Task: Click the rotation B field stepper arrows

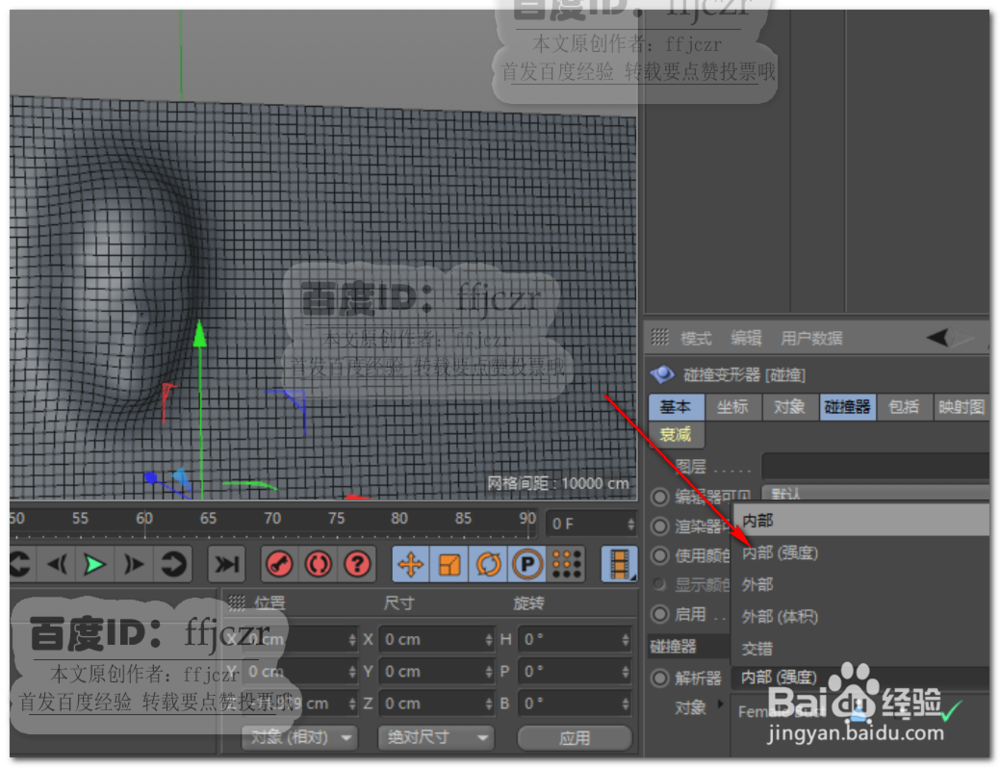Action: point(625,703)
